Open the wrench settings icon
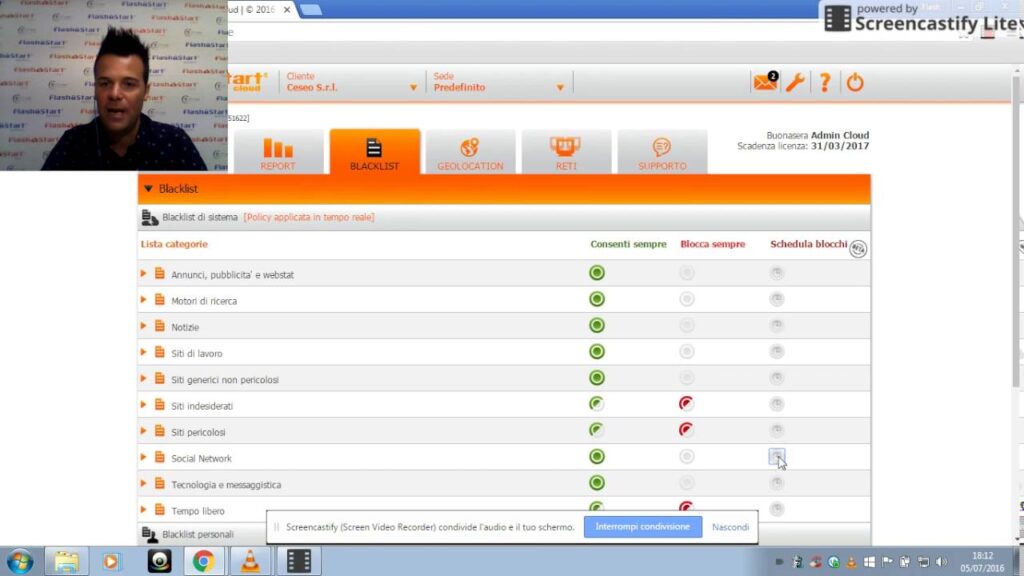This screenshot has width=1024, height=576. click(x=795, y=83)
